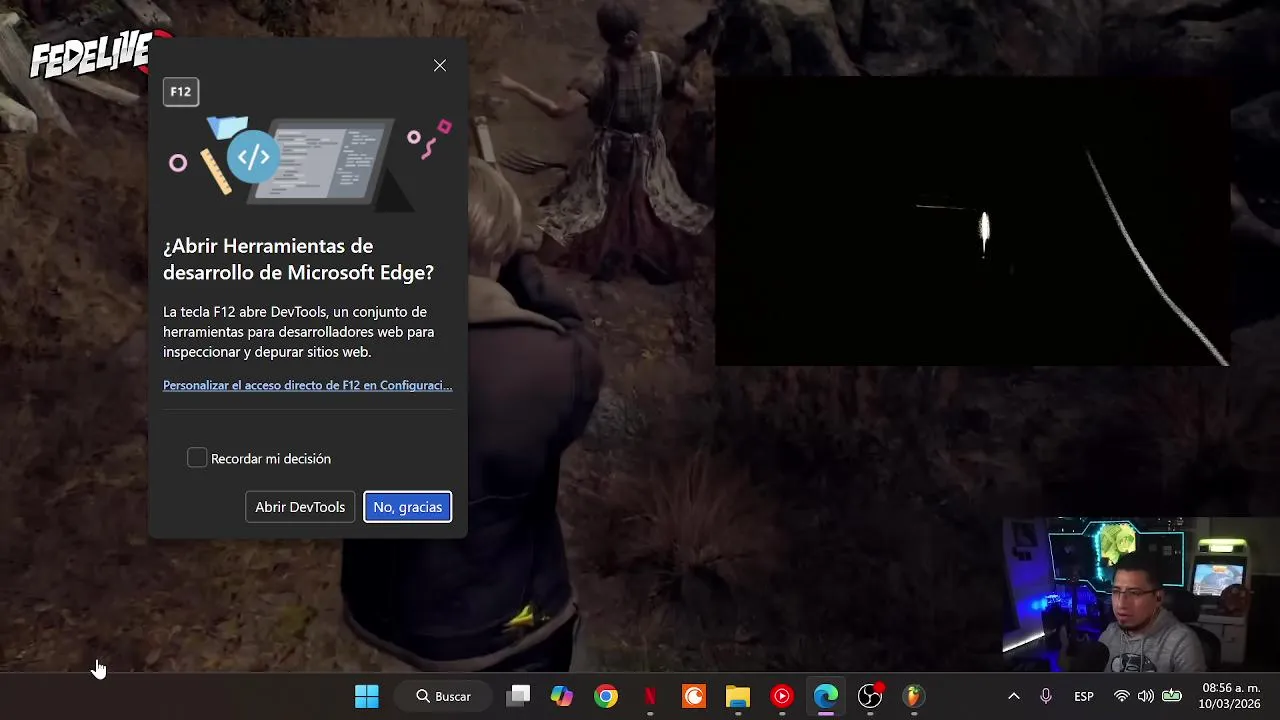
Task: Launch Copilot from the taskbar
Action: point(562,696)
